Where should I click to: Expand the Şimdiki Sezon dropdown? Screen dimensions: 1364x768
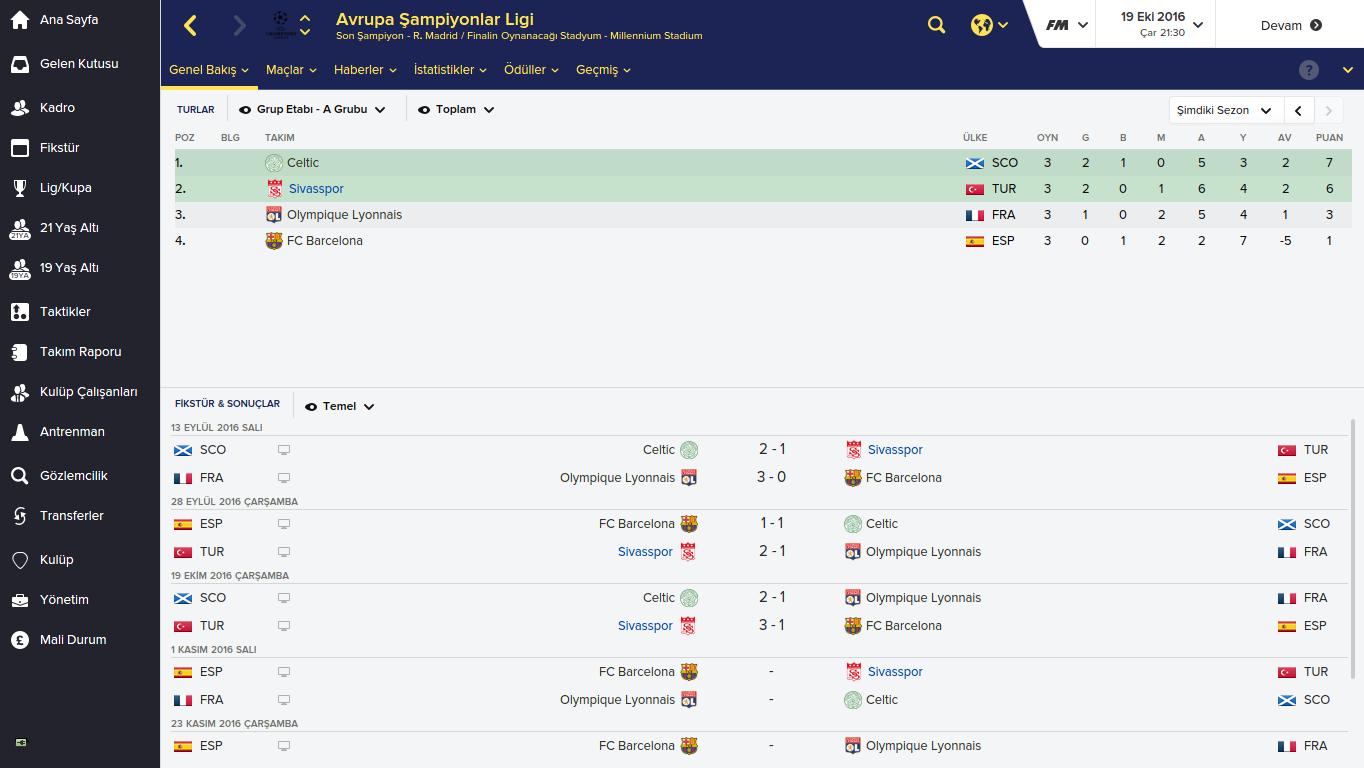coord(1224,110)
